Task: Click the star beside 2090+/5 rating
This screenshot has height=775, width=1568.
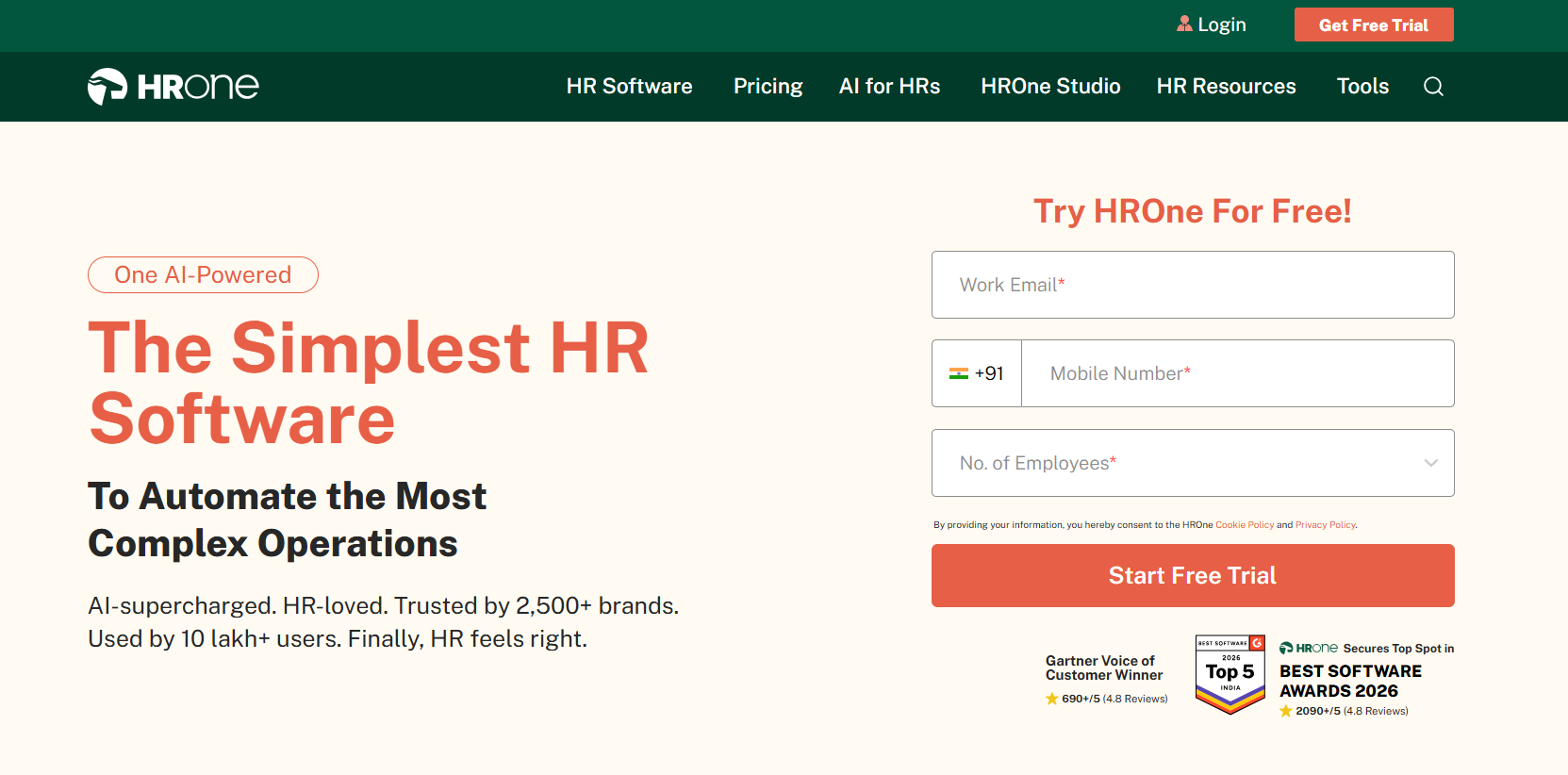Action: pyautogui.click(x=1286, y=711)
